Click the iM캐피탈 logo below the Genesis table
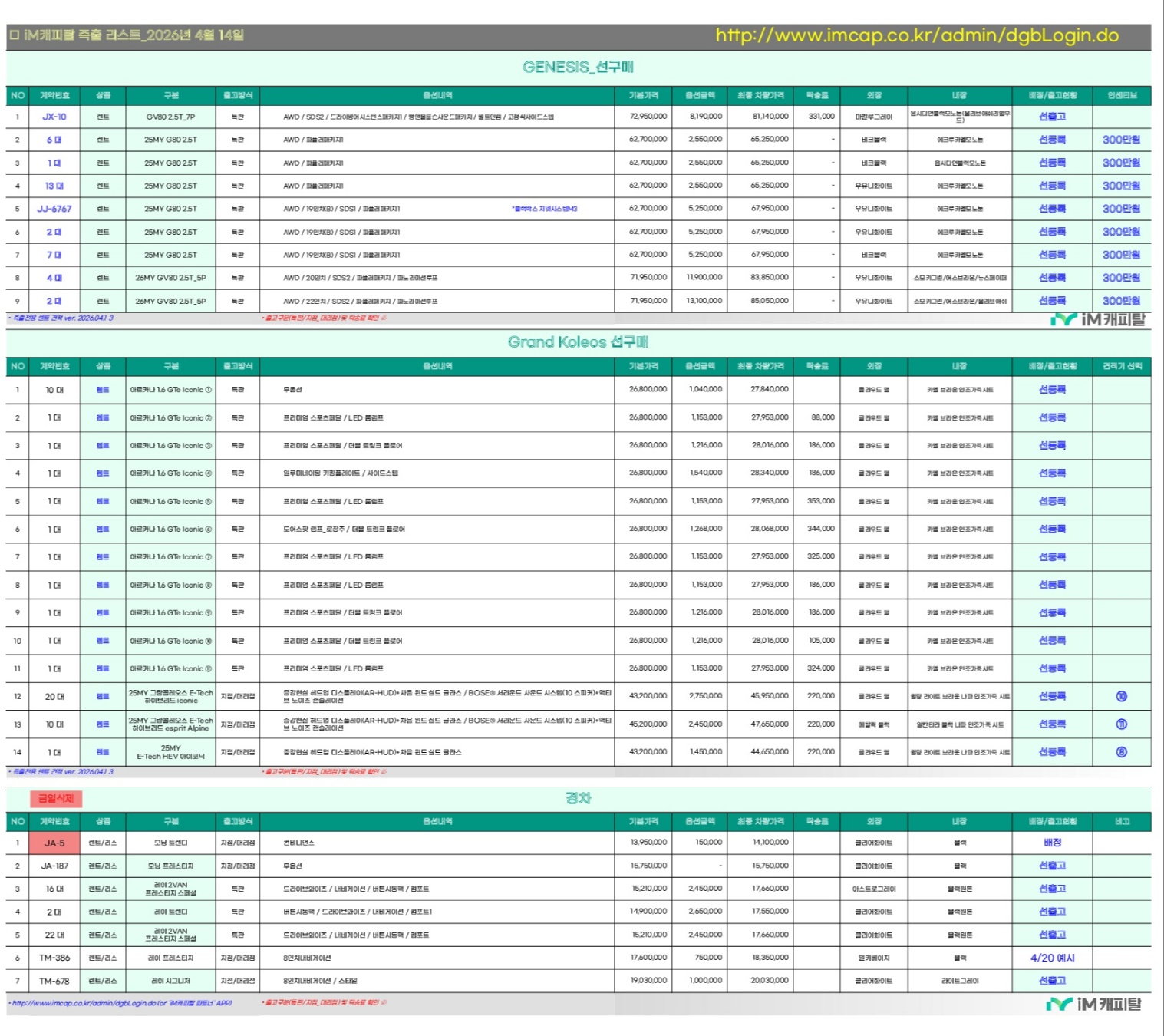Image resolution: width=1164 pixels, height=1036 pixels. coord(1097,319)
